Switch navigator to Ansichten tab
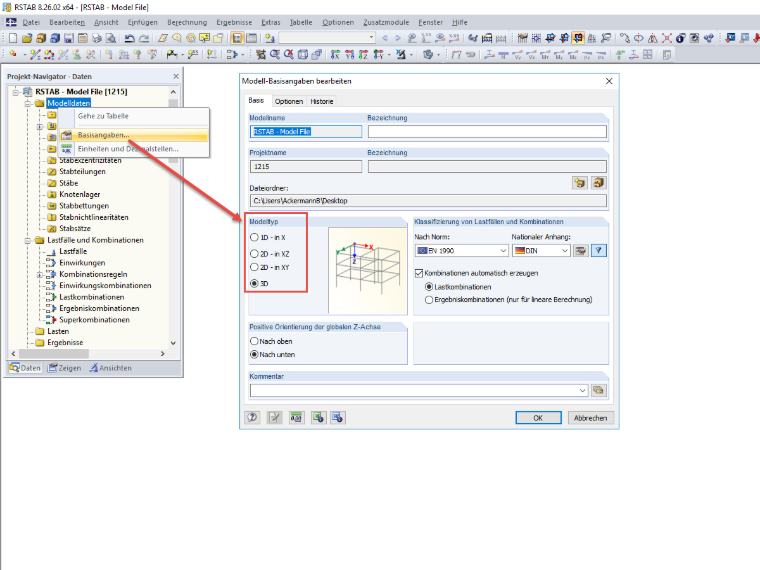The width and height of the screenshot is (760, 570). pos(110,368)
